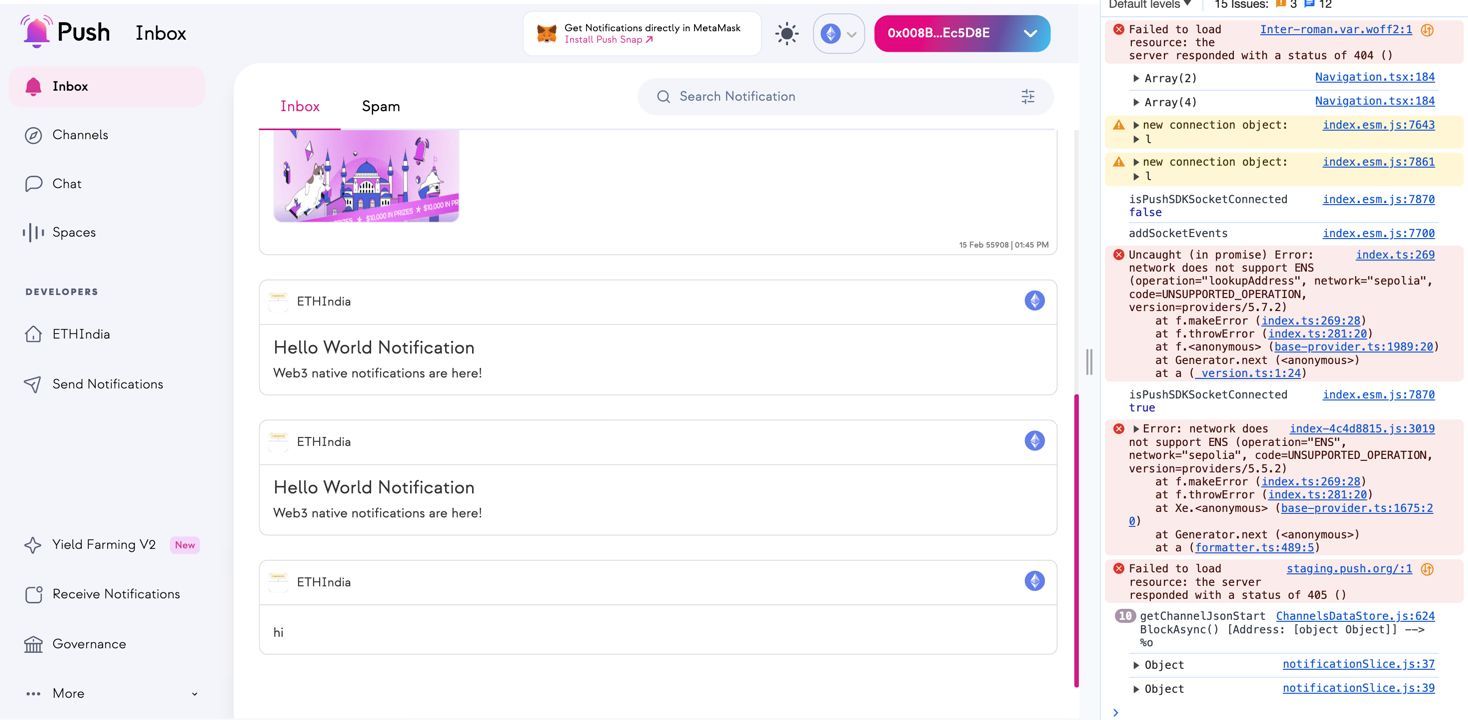This screenshot has height=720, width=1468.
Task: Open notificationSlice.js:37 source link
Action: click(1359, 665)
